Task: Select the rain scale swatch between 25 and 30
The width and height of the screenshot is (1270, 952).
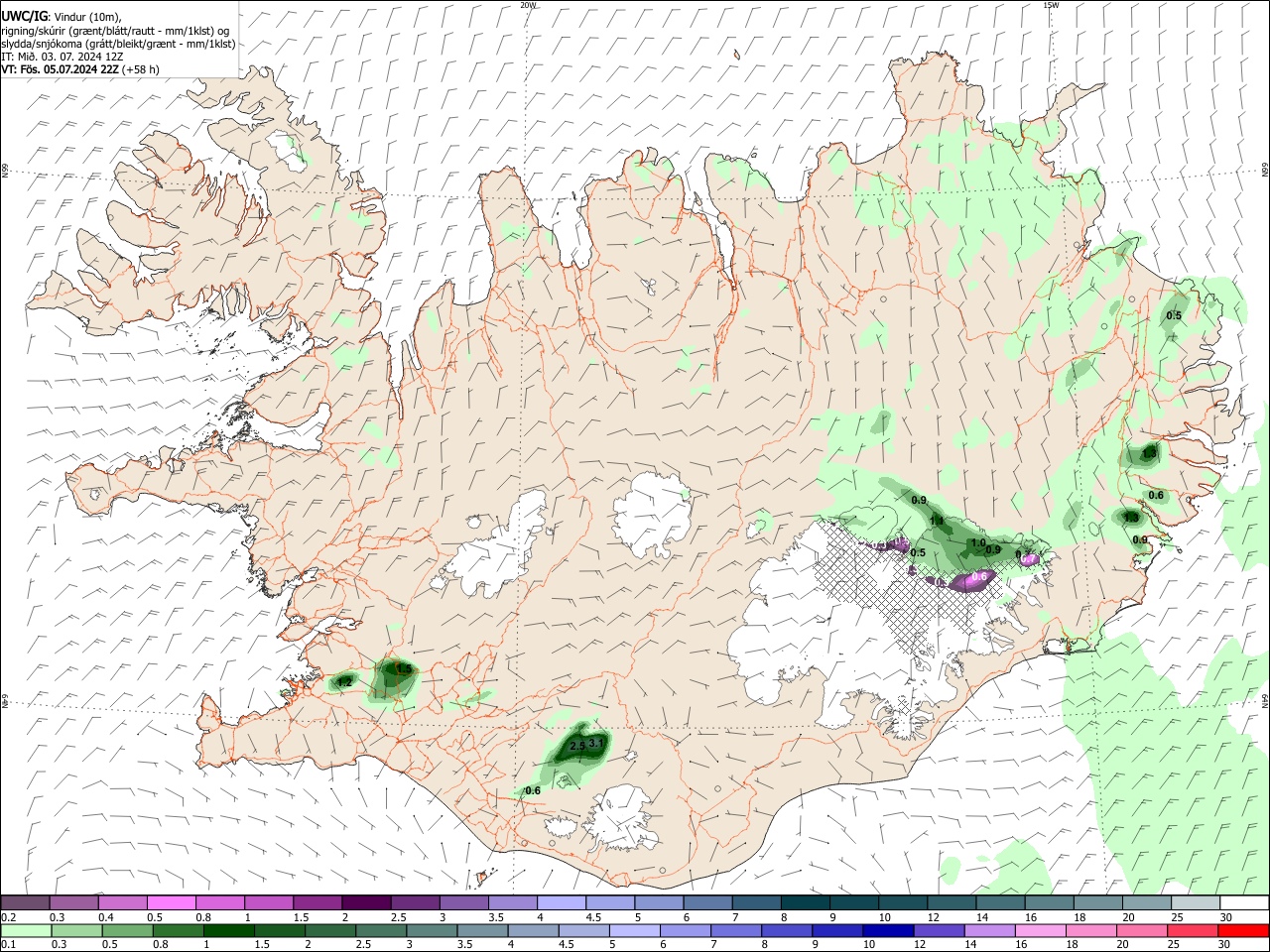Action: pos(1193,930)
